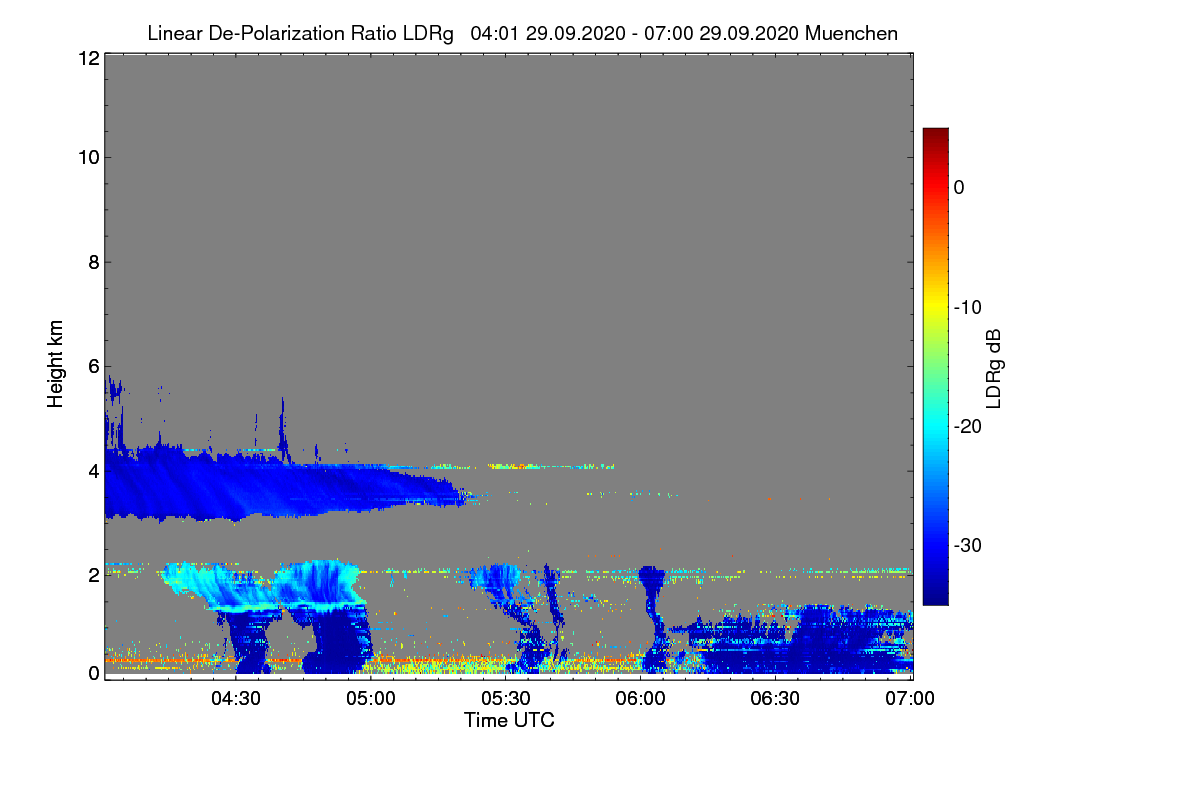Click the 8 km height tick label
This screenshot has height=800, width=1200.
point(93,262)
